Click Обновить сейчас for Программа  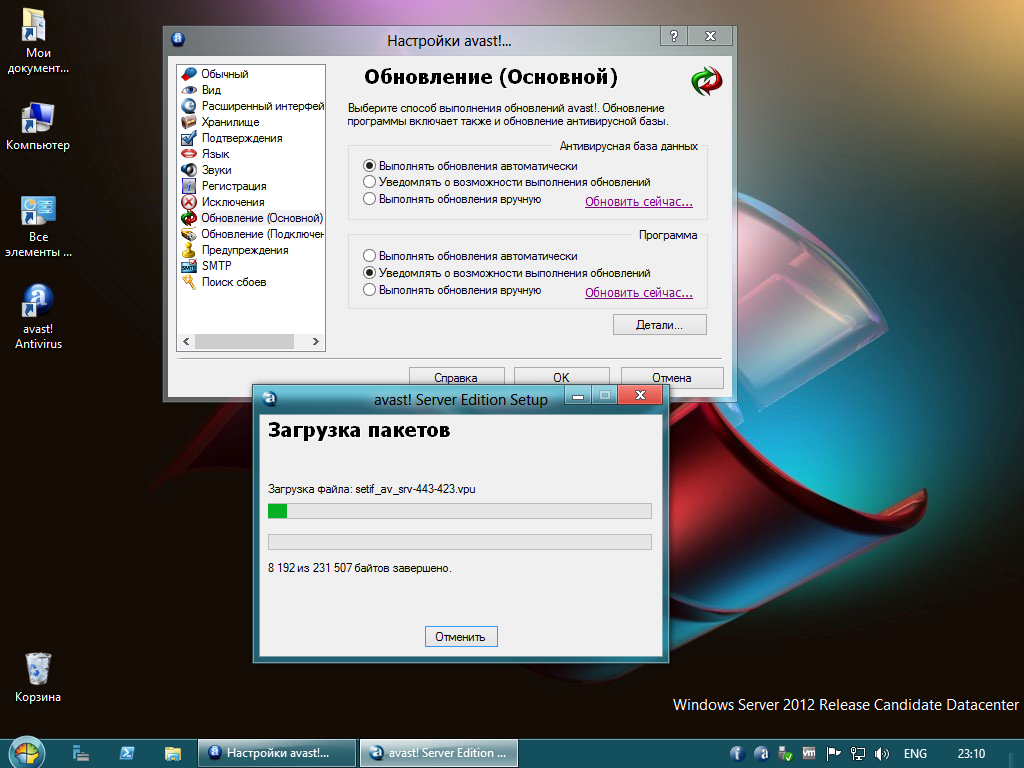point(639,293)
